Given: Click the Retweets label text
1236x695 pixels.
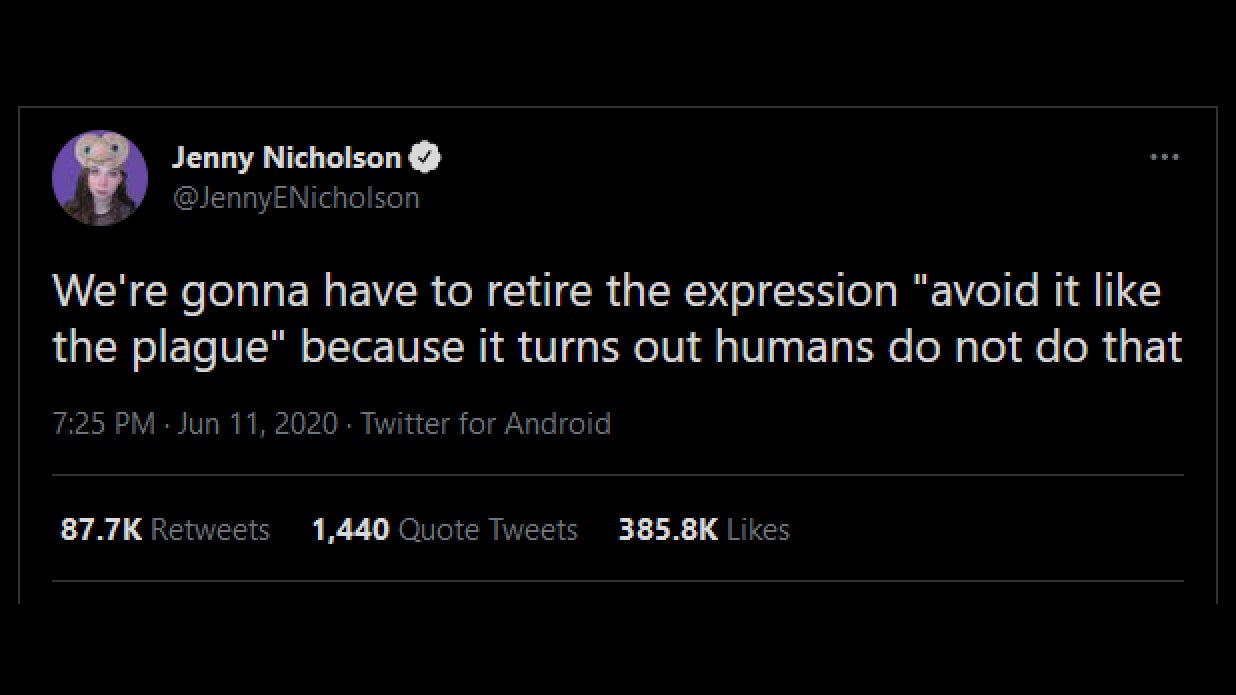Looking at the screenshot, I should (210, 529).
